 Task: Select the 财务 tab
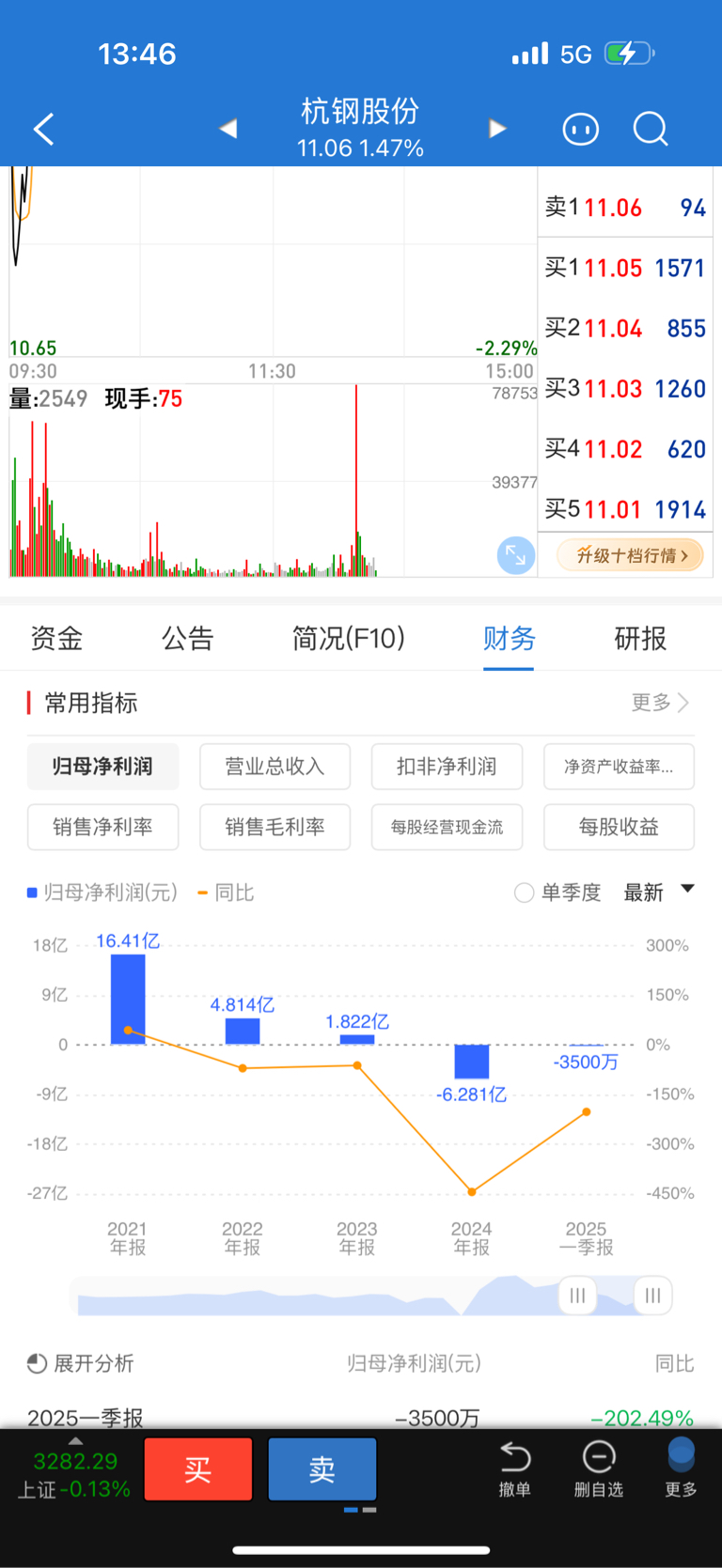click(509, 639)
